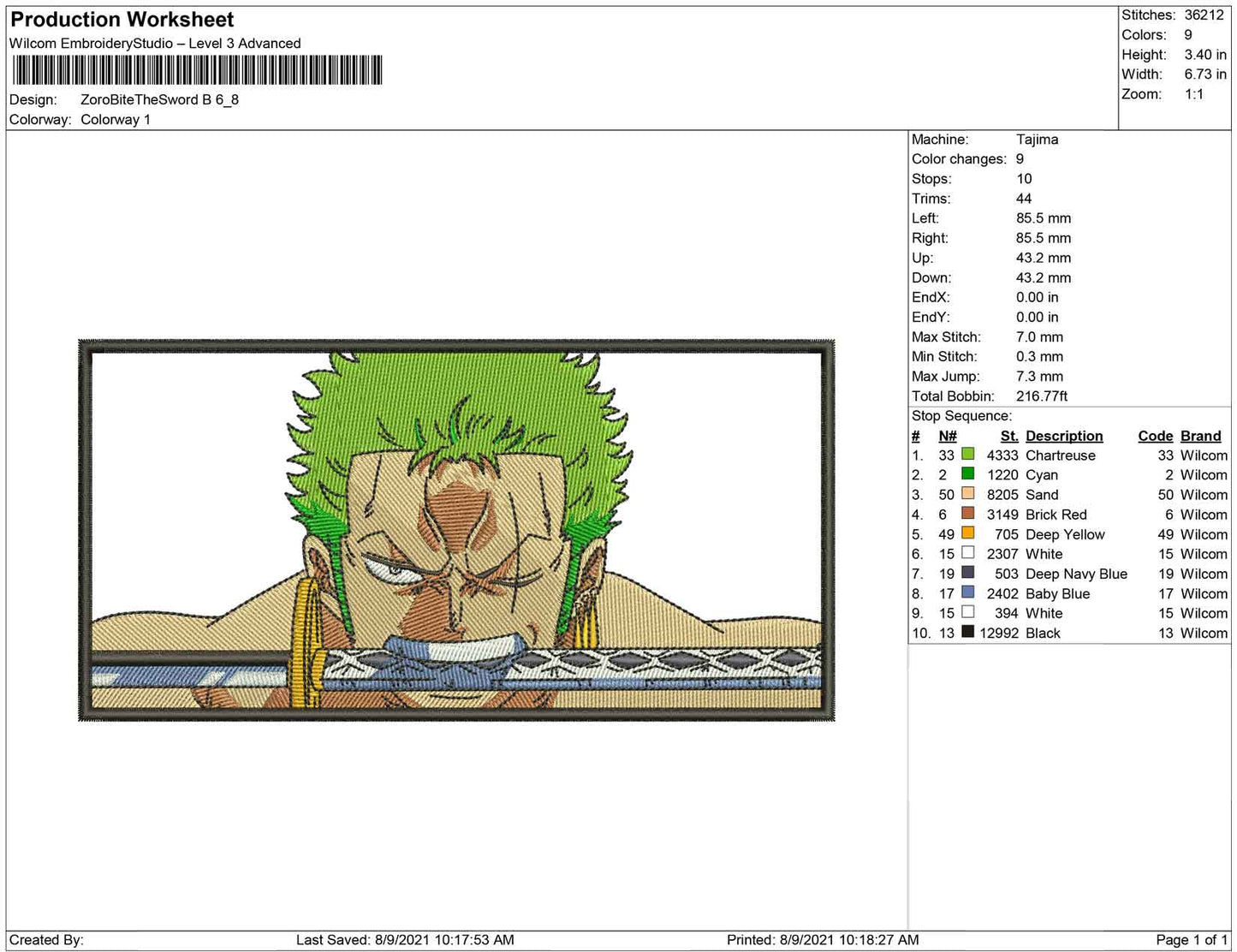Pick the Deep Navy Blue color swatch
This screenshot has height=952, width=1237.
click(967, 573)
